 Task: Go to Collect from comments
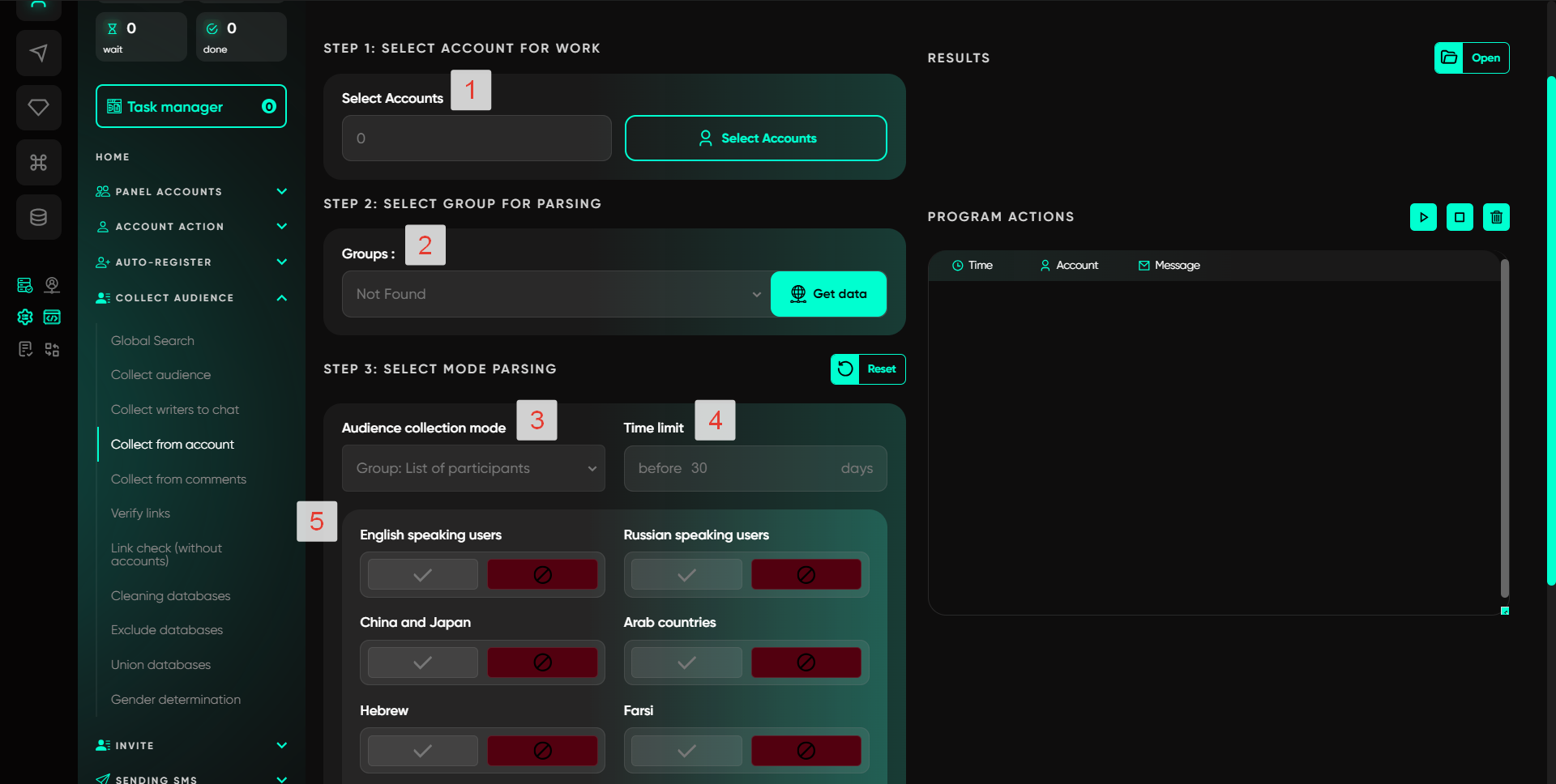[178, 479]
